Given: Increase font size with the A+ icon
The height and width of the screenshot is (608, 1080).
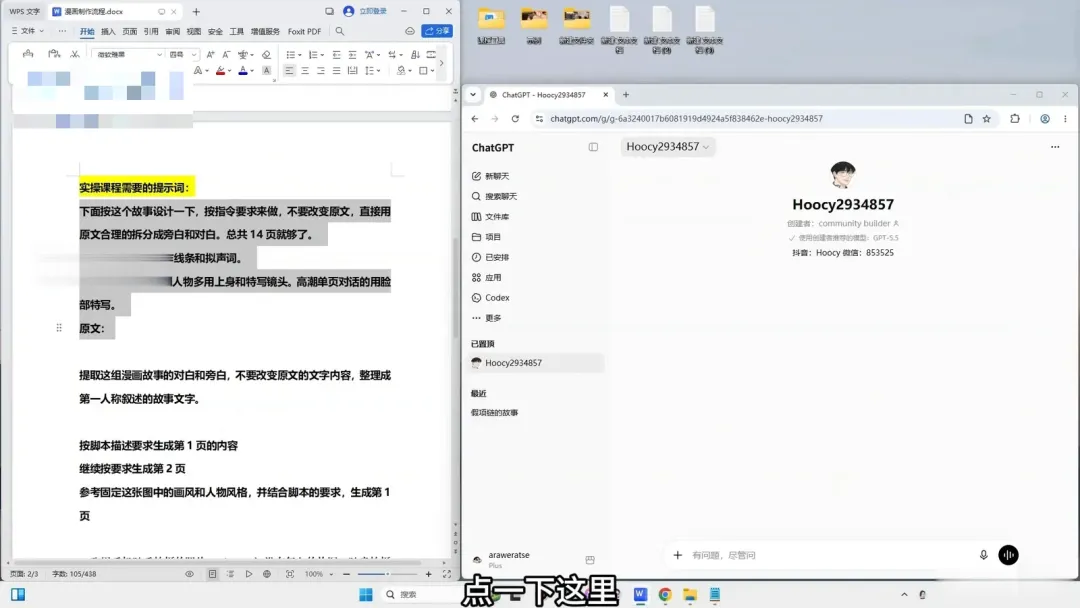Looking at the screenshot, I should [211, 54].
